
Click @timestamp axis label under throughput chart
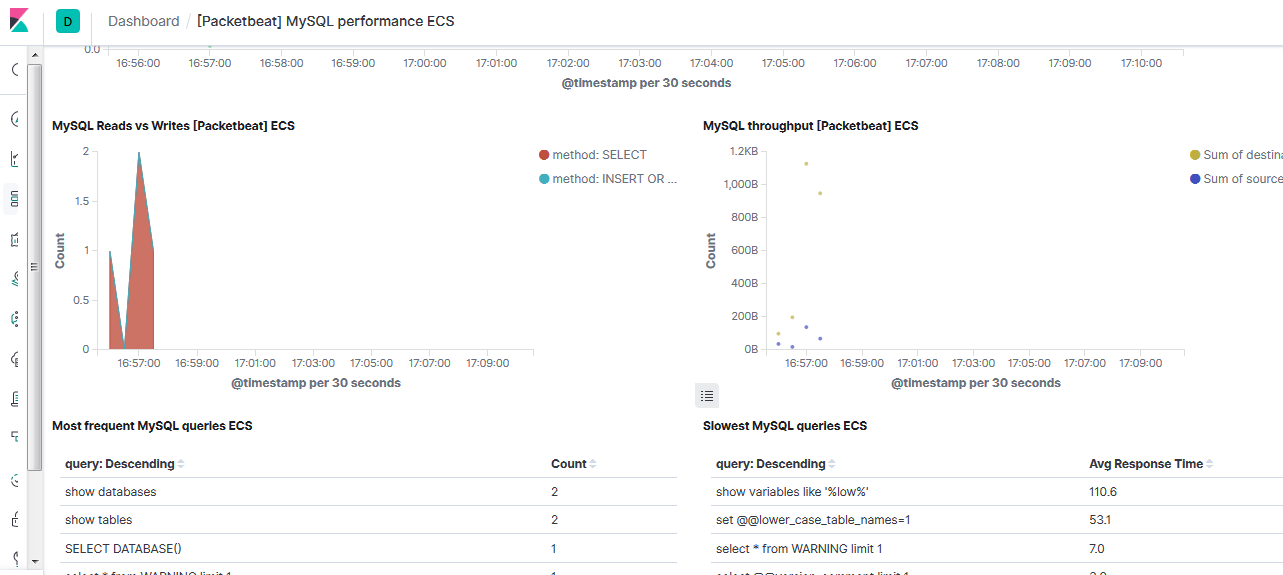pos(976,383)
